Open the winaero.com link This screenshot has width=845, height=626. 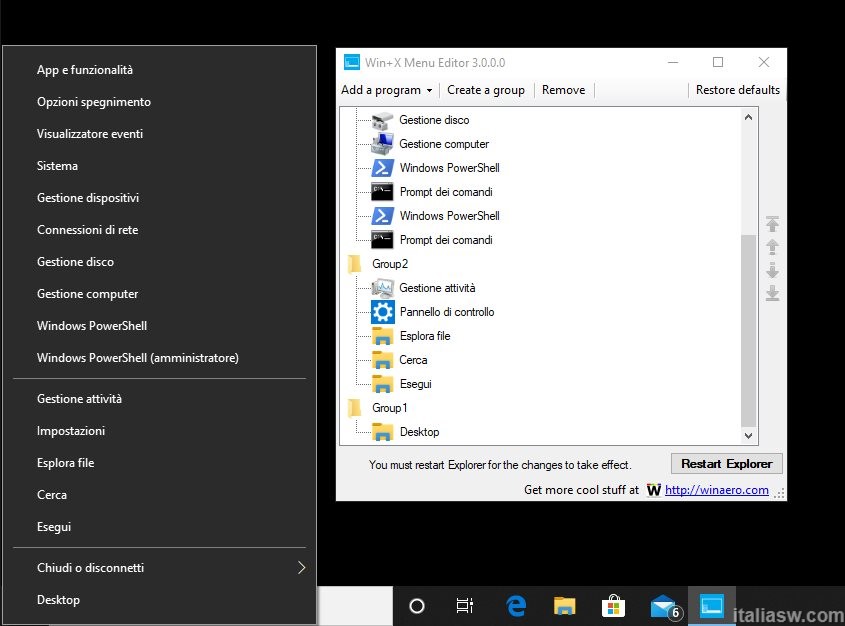pos(716,490)
